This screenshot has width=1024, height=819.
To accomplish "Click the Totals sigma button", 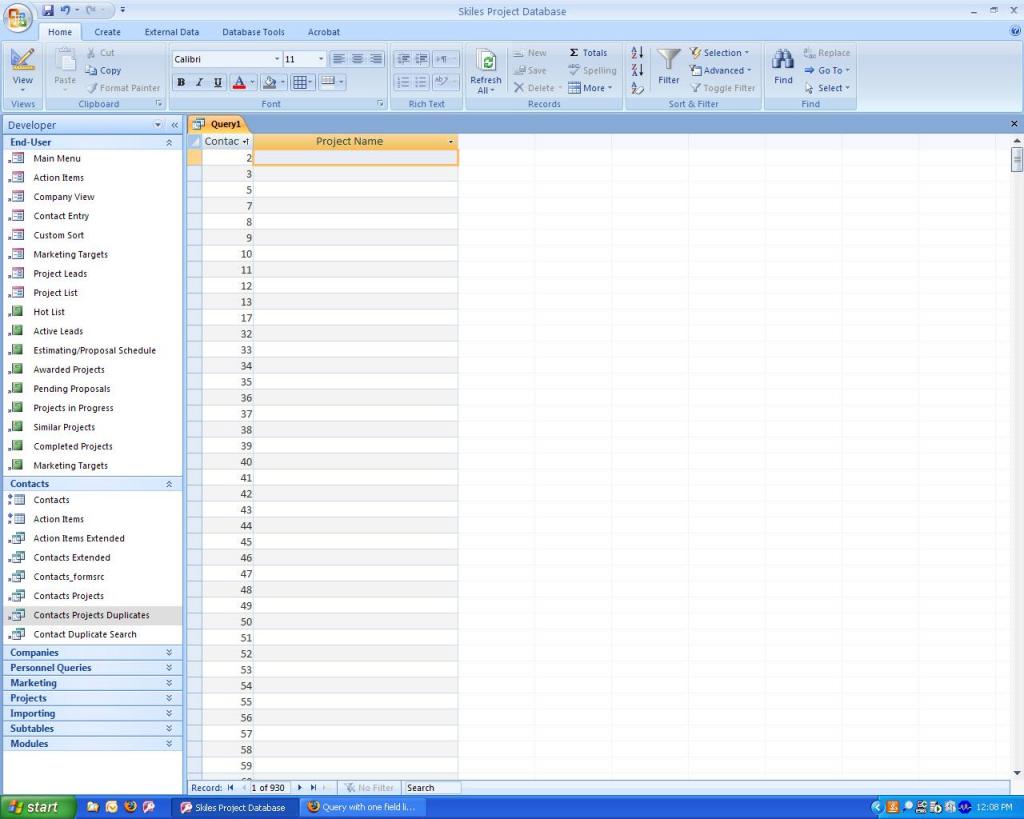I will [588, 53].
